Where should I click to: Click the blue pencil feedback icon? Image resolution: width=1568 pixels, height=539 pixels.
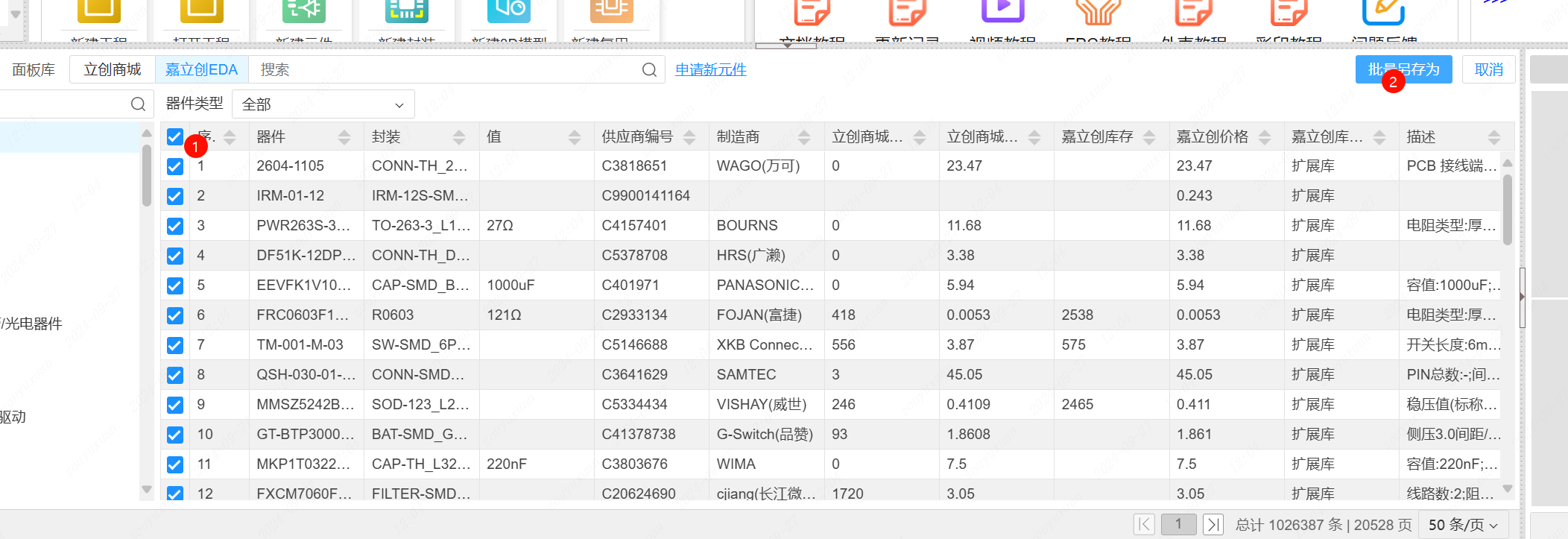(1383, 11)
